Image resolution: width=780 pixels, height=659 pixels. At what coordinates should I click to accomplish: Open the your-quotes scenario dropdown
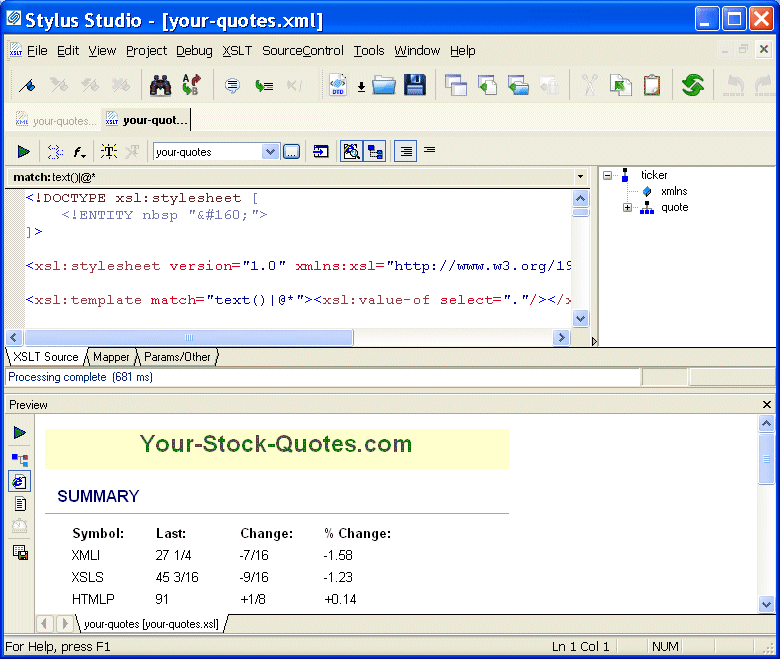pos(269,152)
